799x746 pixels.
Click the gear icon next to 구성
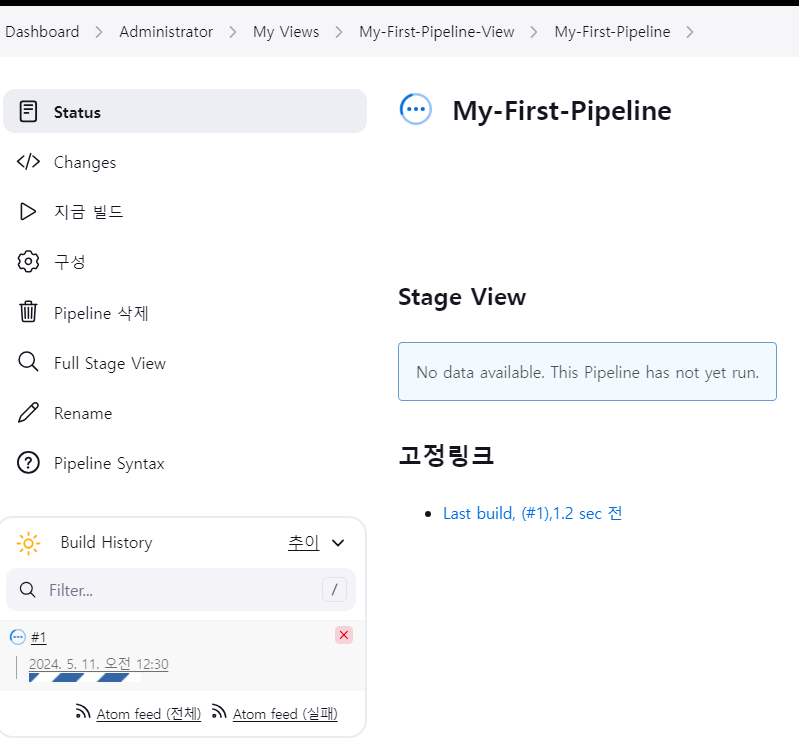[x=28, y=262]
